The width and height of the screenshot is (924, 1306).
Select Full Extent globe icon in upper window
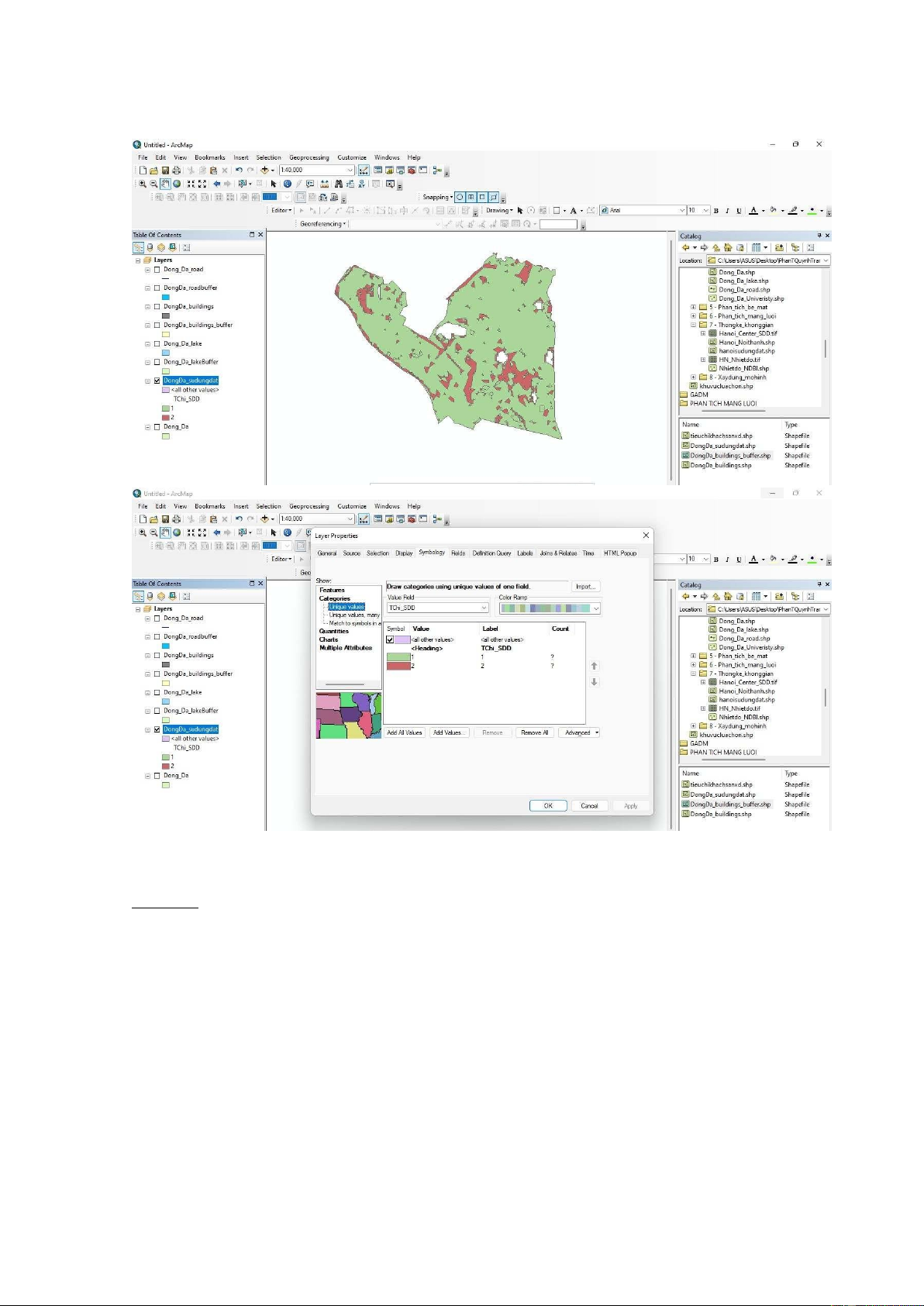[177, 184]
